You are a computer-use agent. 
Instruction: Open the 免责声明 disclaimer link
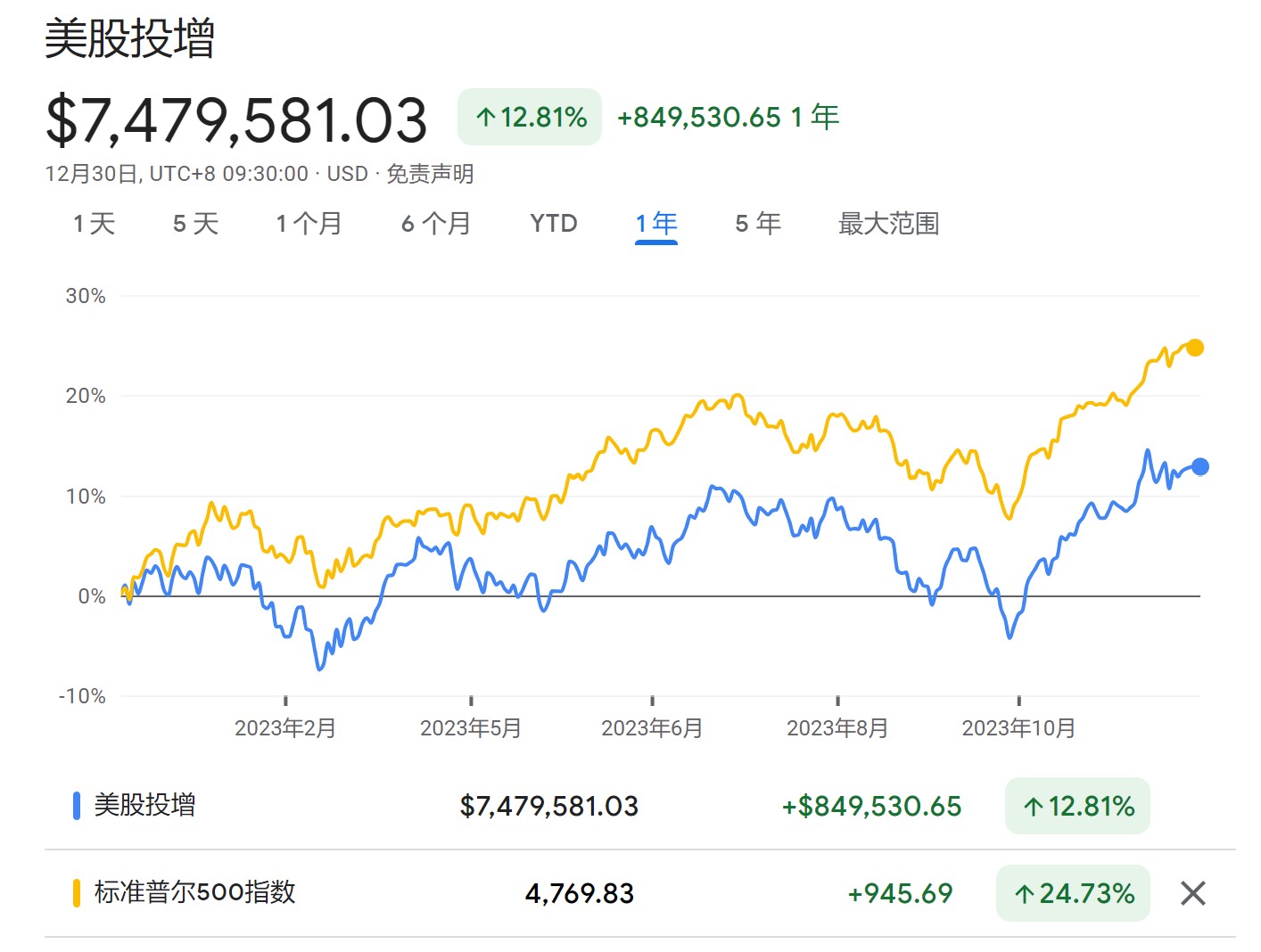[430, 174]
